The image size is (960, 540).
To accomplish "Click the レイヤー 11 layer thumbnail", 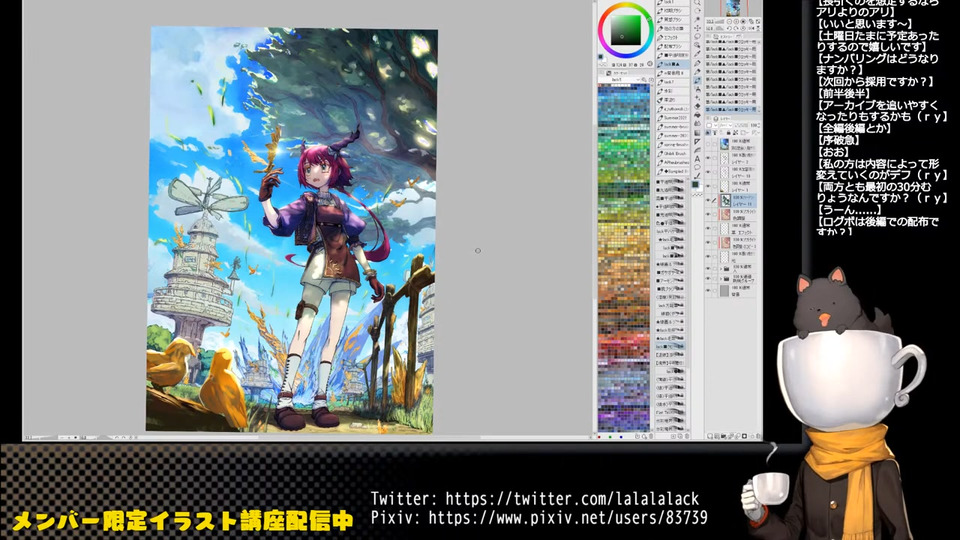I will tap(724, 200).
